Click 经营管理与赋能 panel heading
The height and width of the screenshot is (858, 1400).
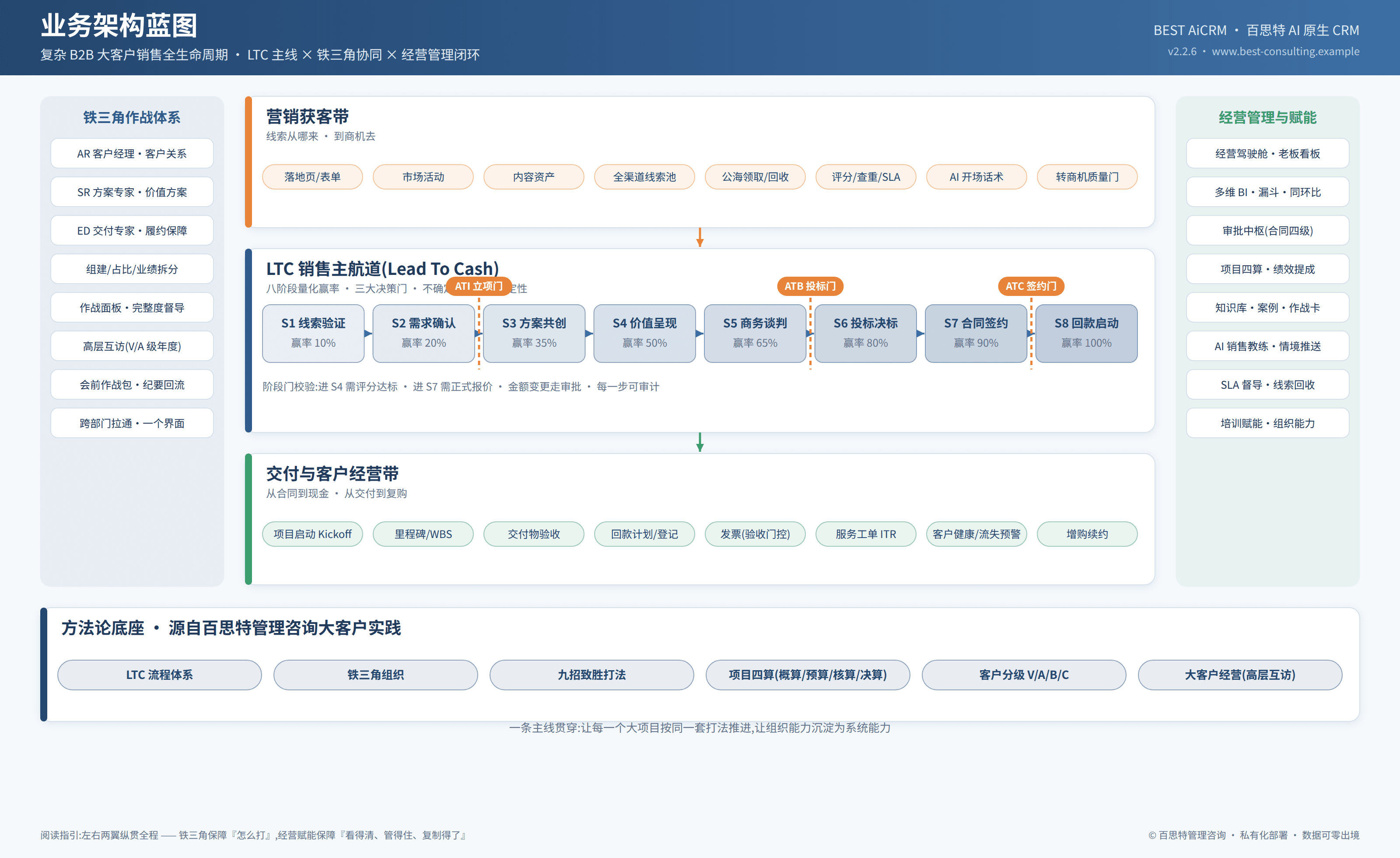(x=1267, y=117)
